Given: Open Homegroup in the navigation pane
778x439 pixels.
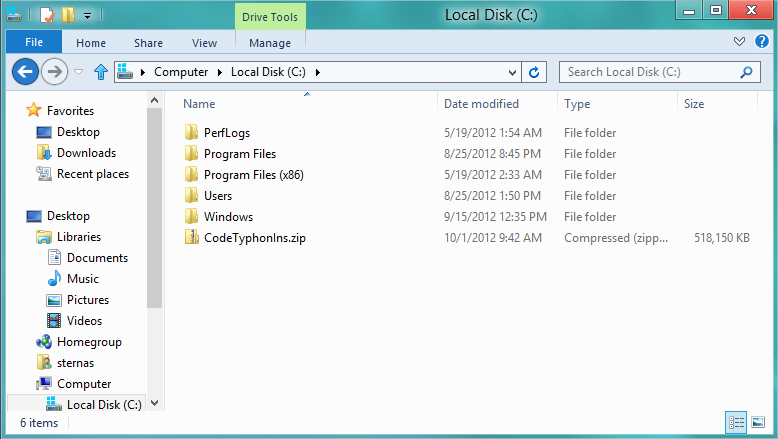Looking at the screenshot, I should [x=89, y=342].
